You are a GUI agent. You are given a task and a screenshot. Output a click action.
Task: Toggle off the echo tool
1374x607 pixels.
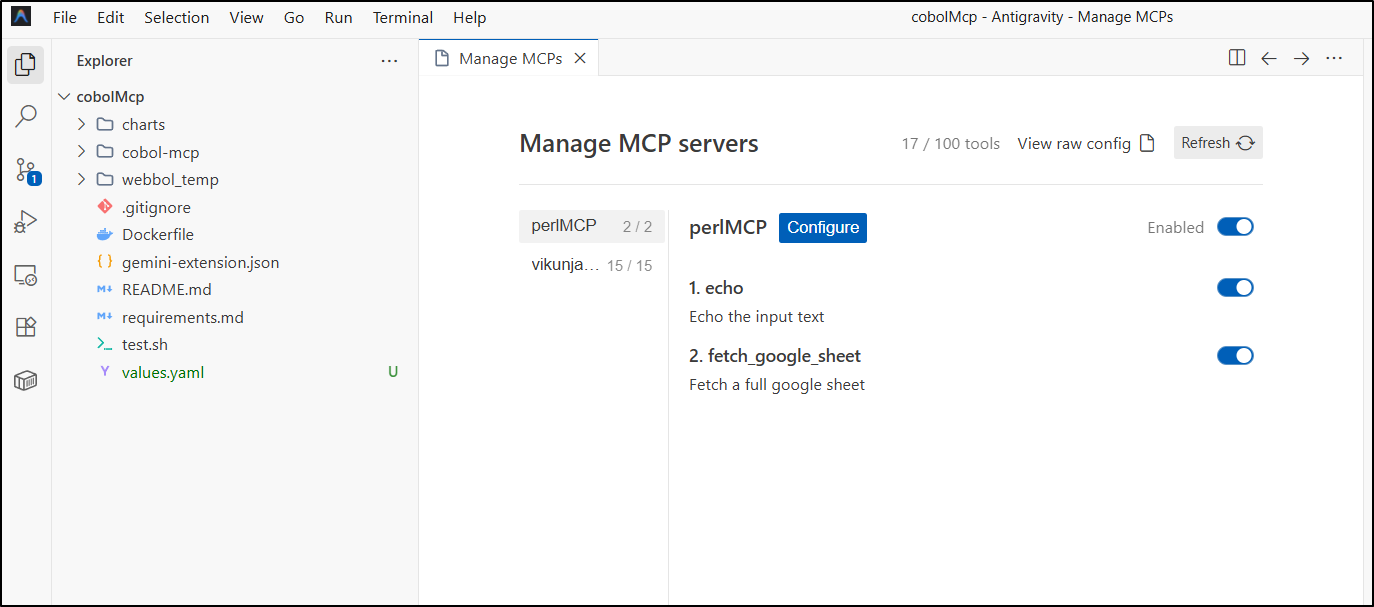pos(1235,288)
